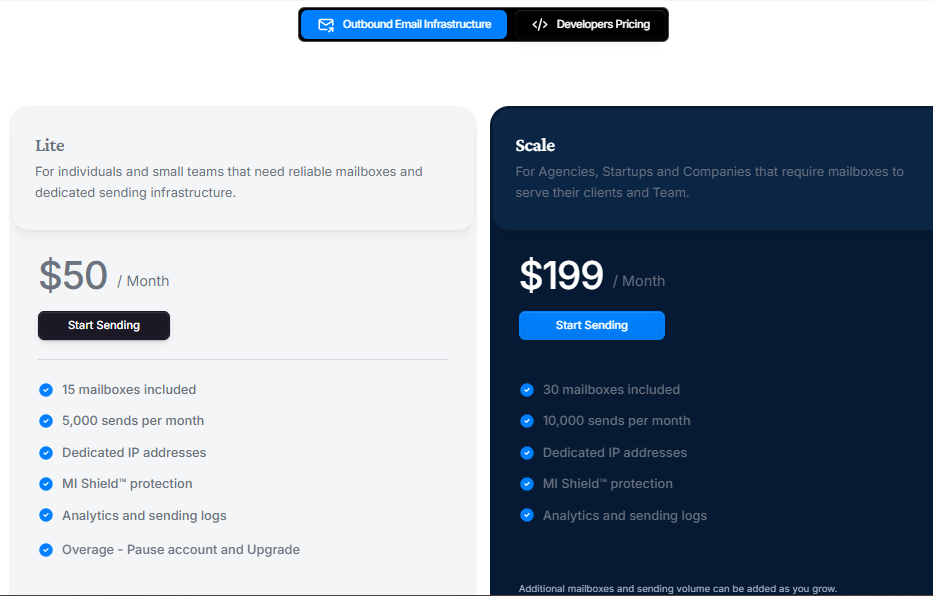Click checkmark beside 10,000 sends per month
This screenshot has height=596, width=933.
coord(527,421)
